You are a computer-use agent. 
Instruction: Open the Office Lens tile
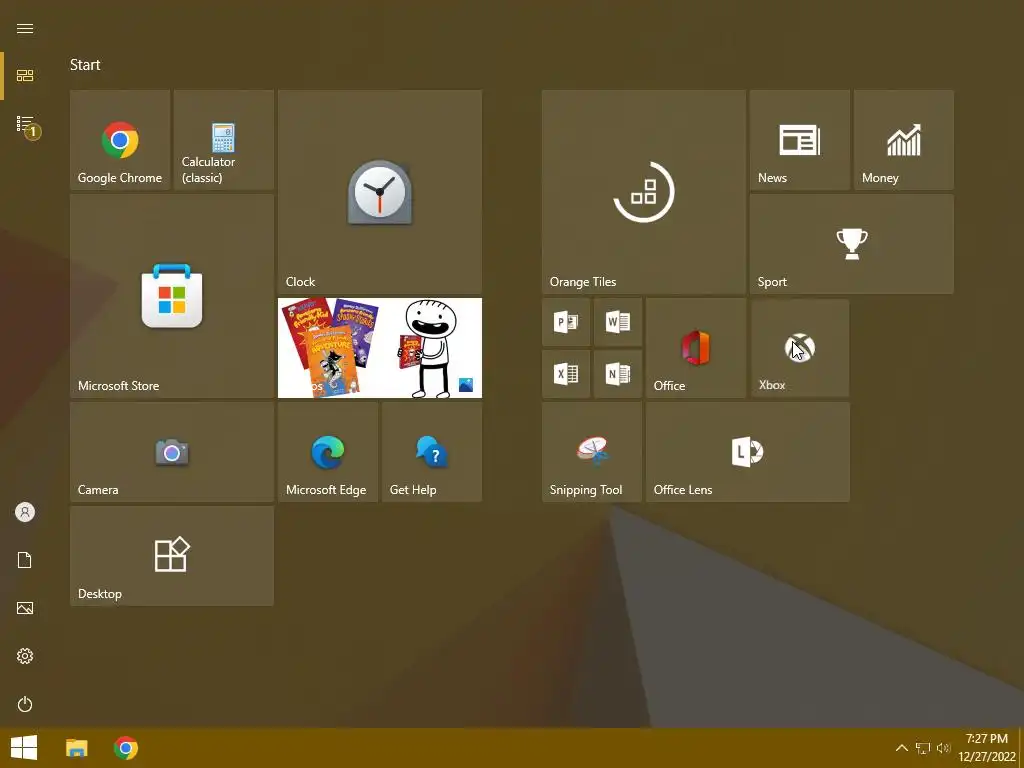748,452
